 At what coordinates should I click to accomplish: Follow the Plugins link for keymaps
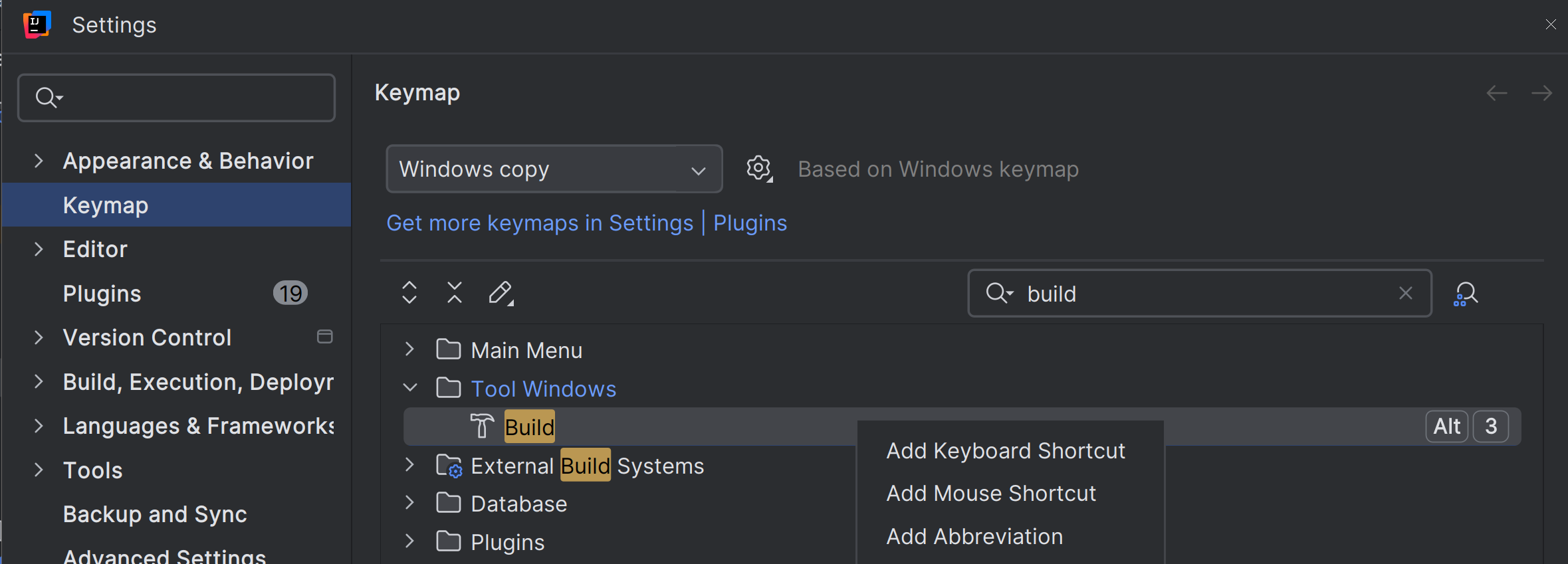pos(750,223)
